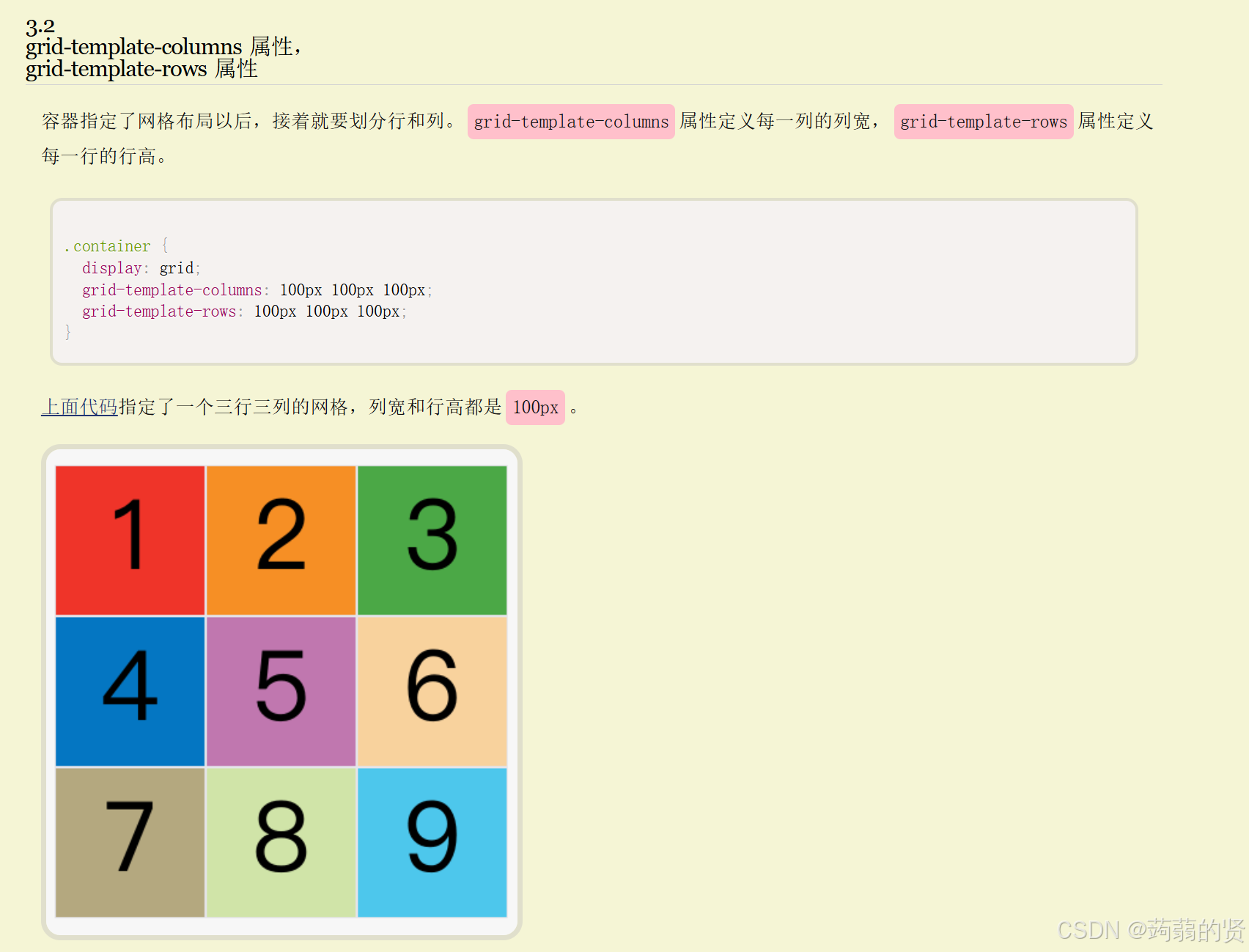Click text '属性定义每一列的列宽'
This screenshot has width=1249, height=952.
point(775,121)
